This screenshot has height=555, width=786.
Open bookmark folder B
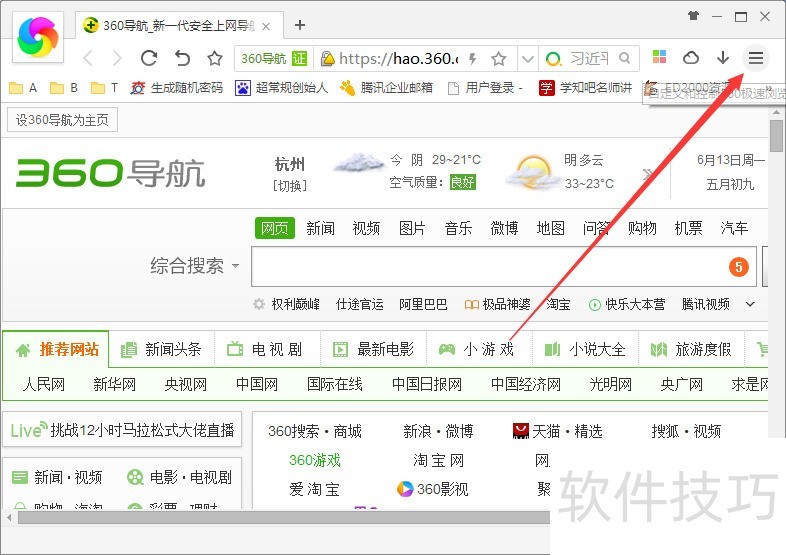point(64,88)
